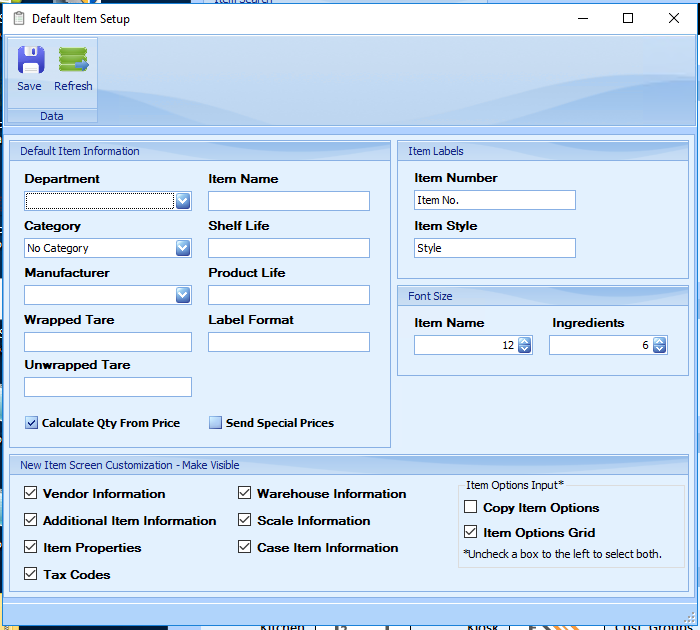Maximize the Default Item Setup window

(x=628, y=18)
